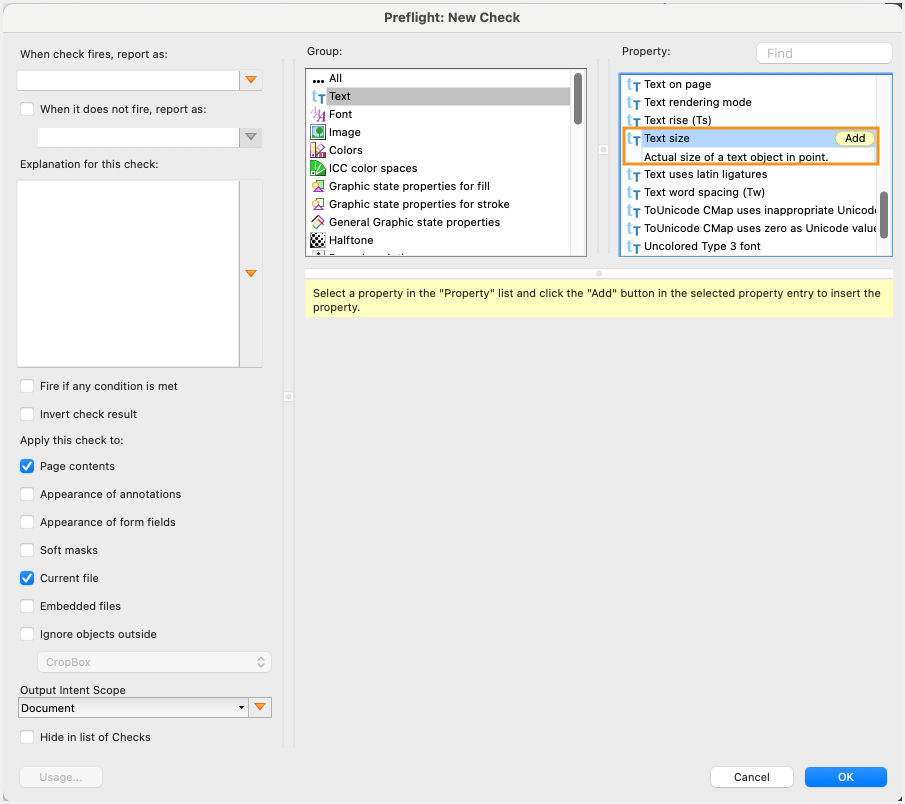The image size is (905, 804).
Task: Check Hide in list of Checks
Action: [x=27, y=737]
